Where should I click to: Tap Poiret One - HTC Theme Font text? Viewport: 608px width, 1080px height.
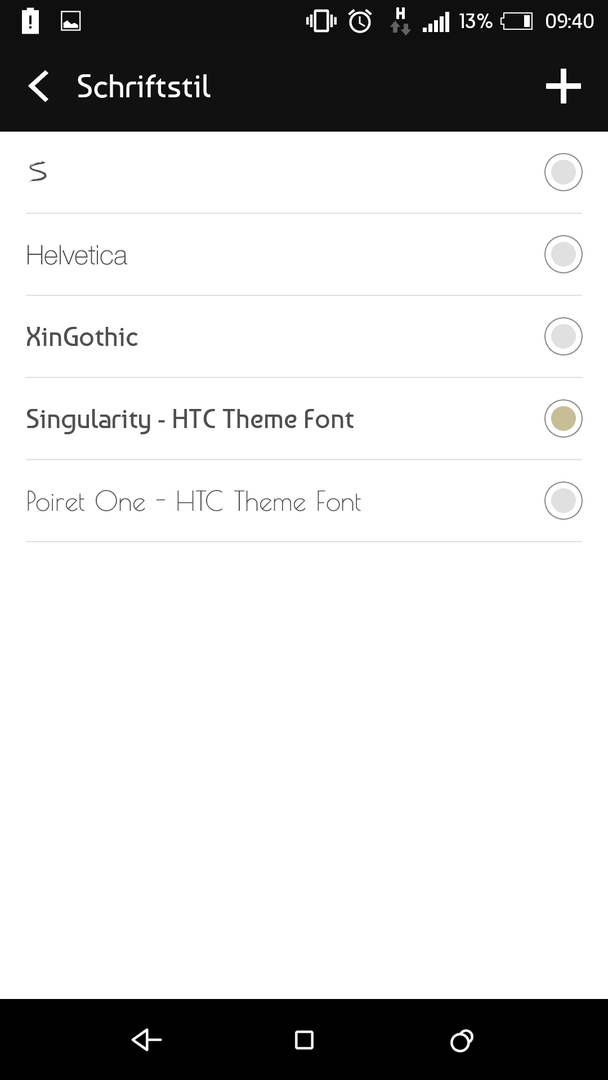tap(193, 501)
